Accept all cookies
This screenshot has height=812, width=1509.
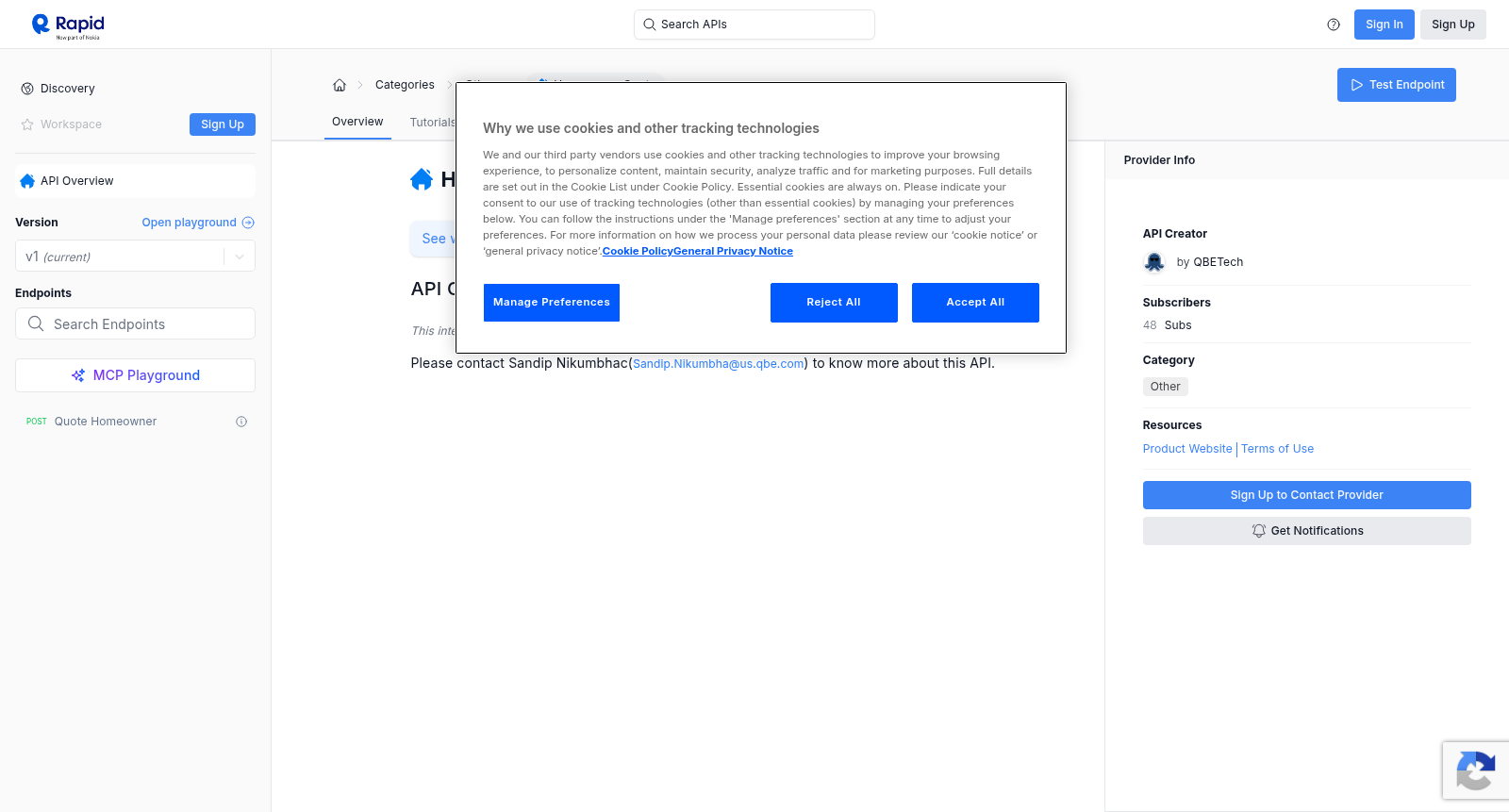pos(975,303)
